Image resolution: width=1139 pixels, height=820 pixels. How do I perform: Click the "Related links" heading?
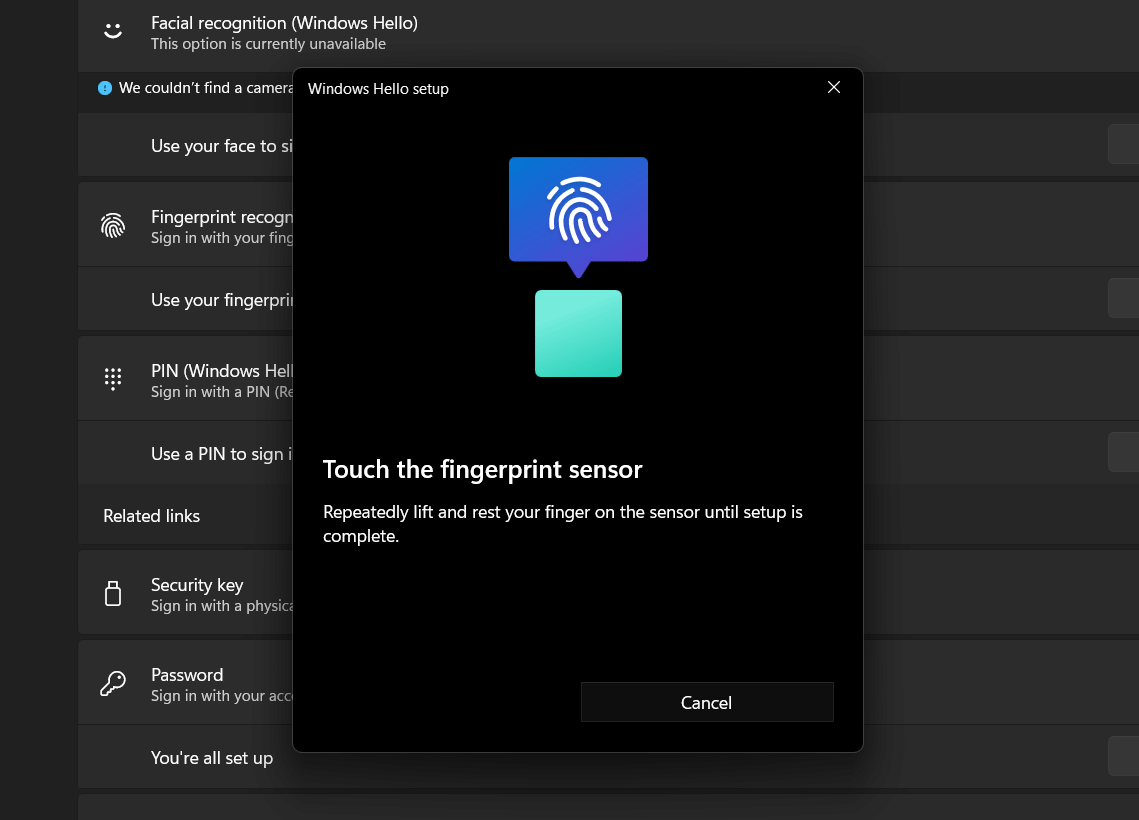tap(152, 516)
